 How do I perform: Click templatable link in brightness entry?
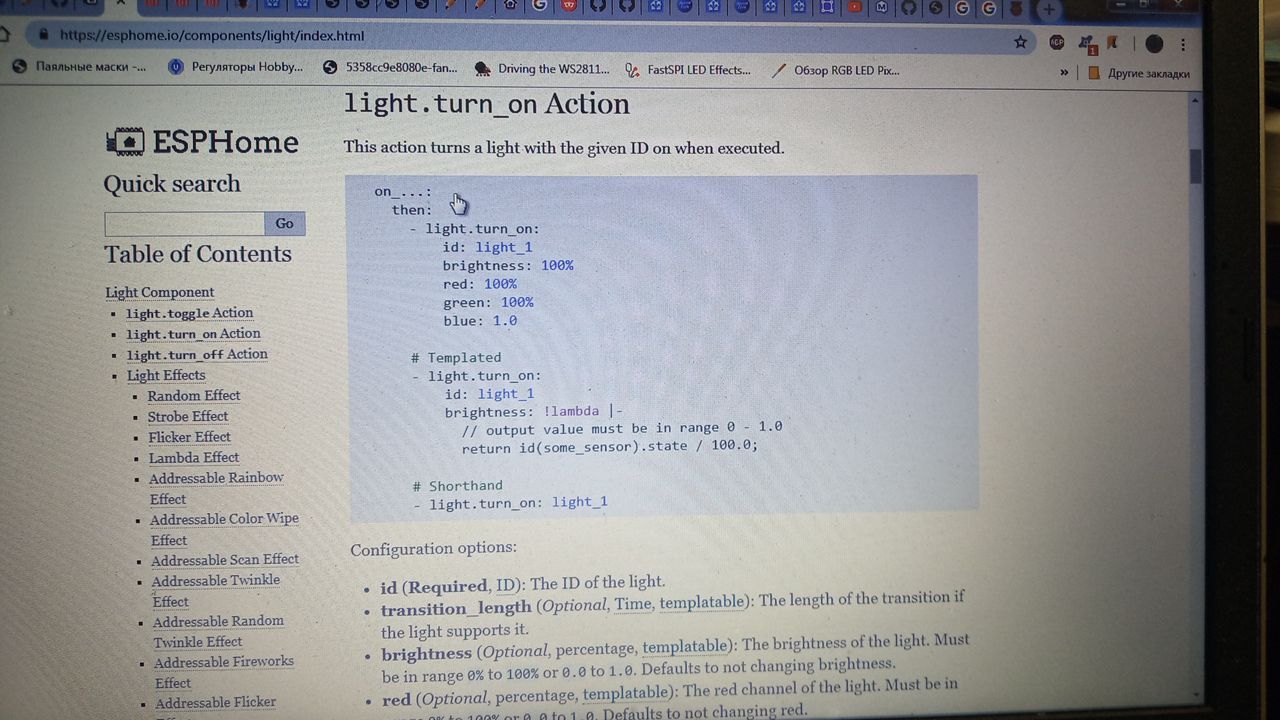pos(685,646)
